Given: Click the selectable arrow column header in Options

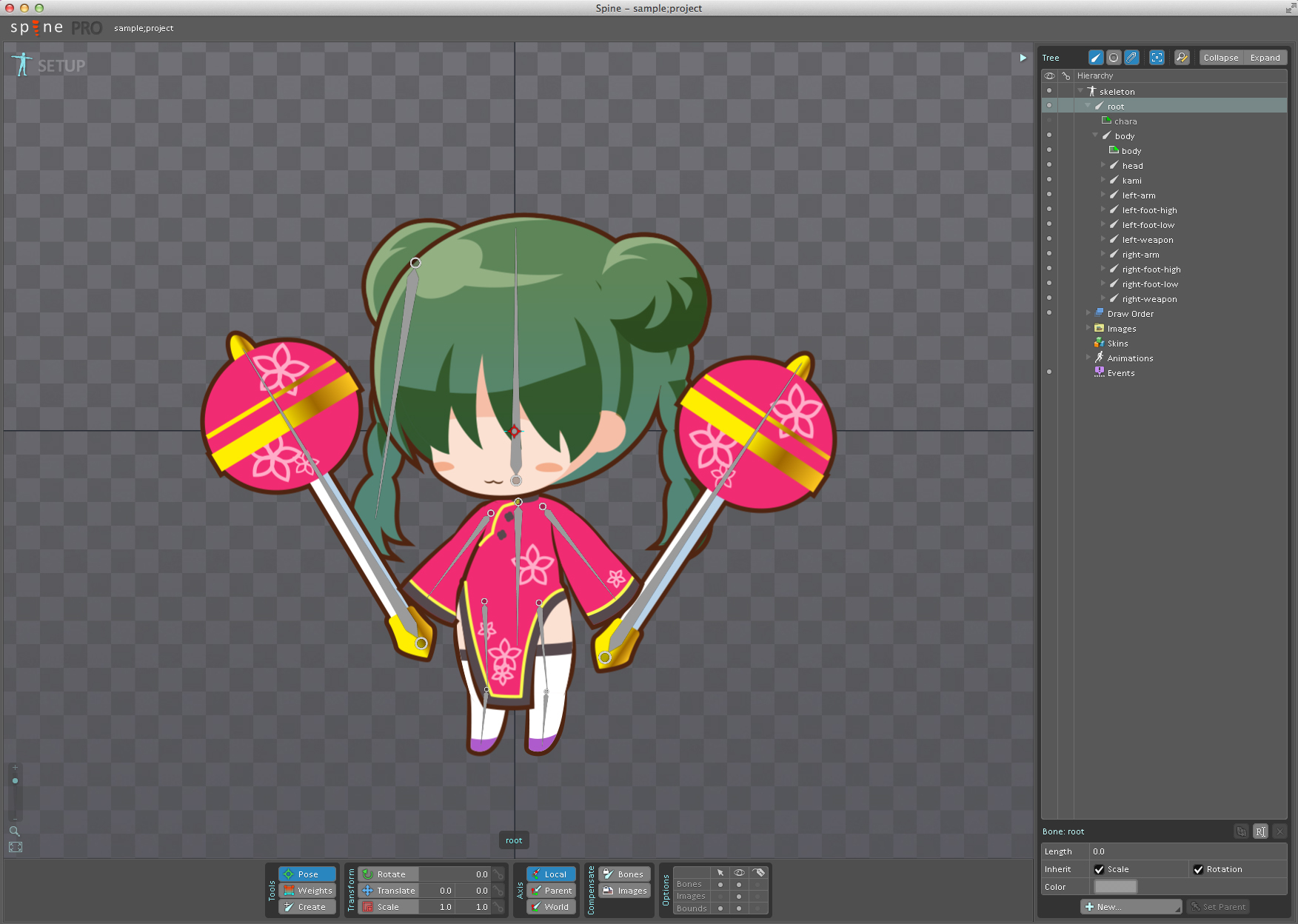Looking at the screenshot, I should (x=720, y=873).
